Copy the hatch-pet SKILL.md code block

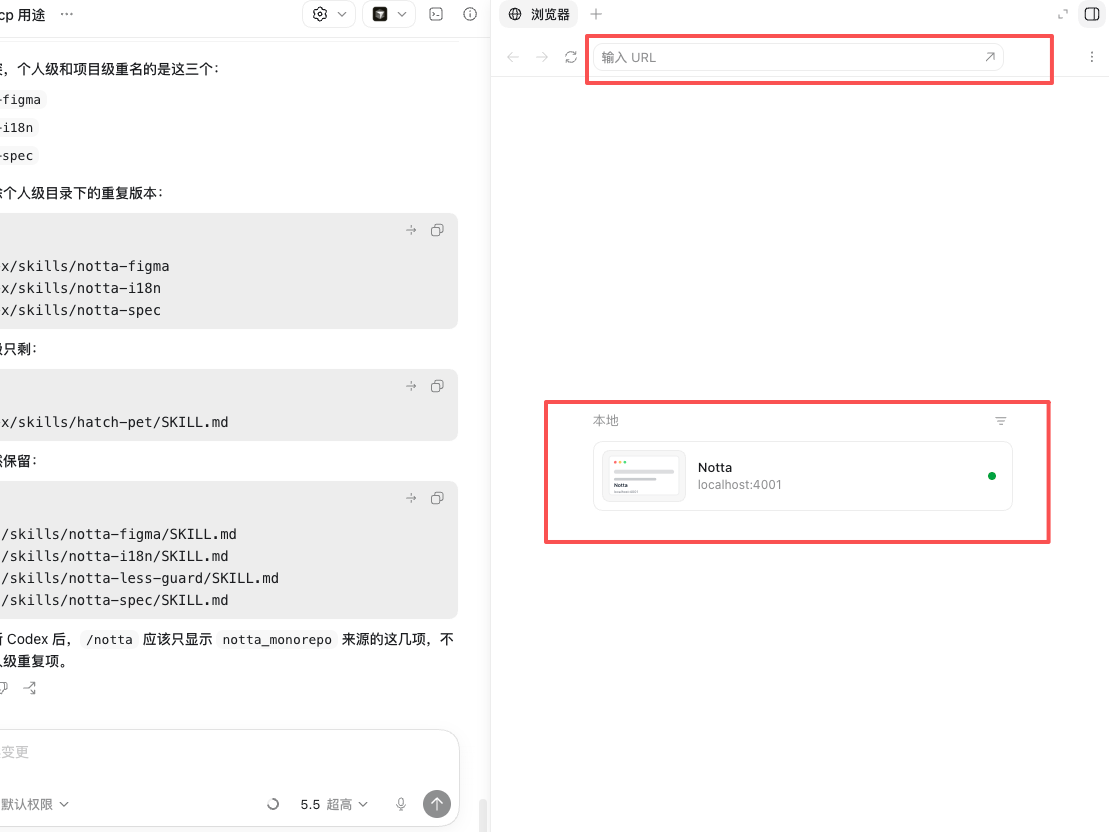click(x=437, y=386)
